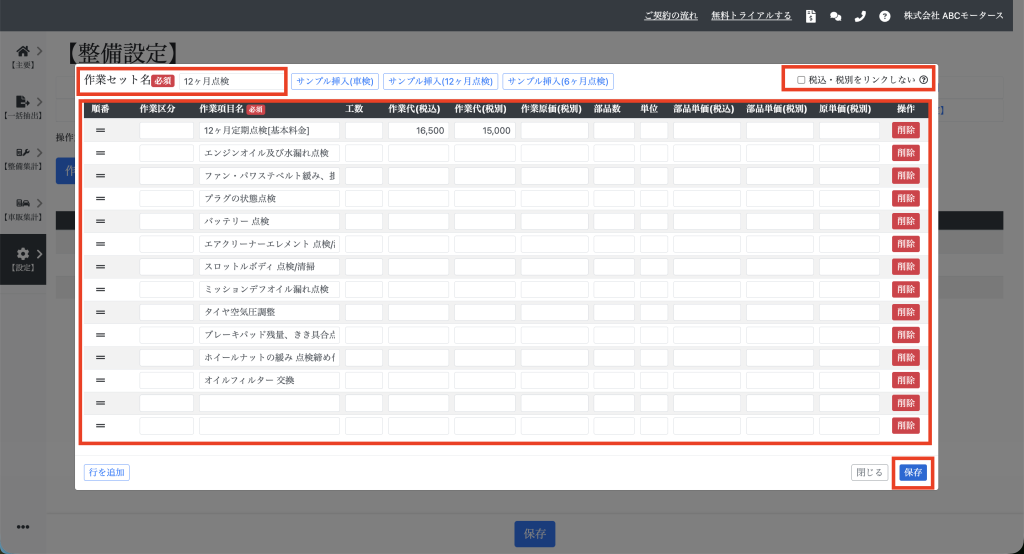Expand the 車販集計 sidebar chevron

click(x=39, y=202)
